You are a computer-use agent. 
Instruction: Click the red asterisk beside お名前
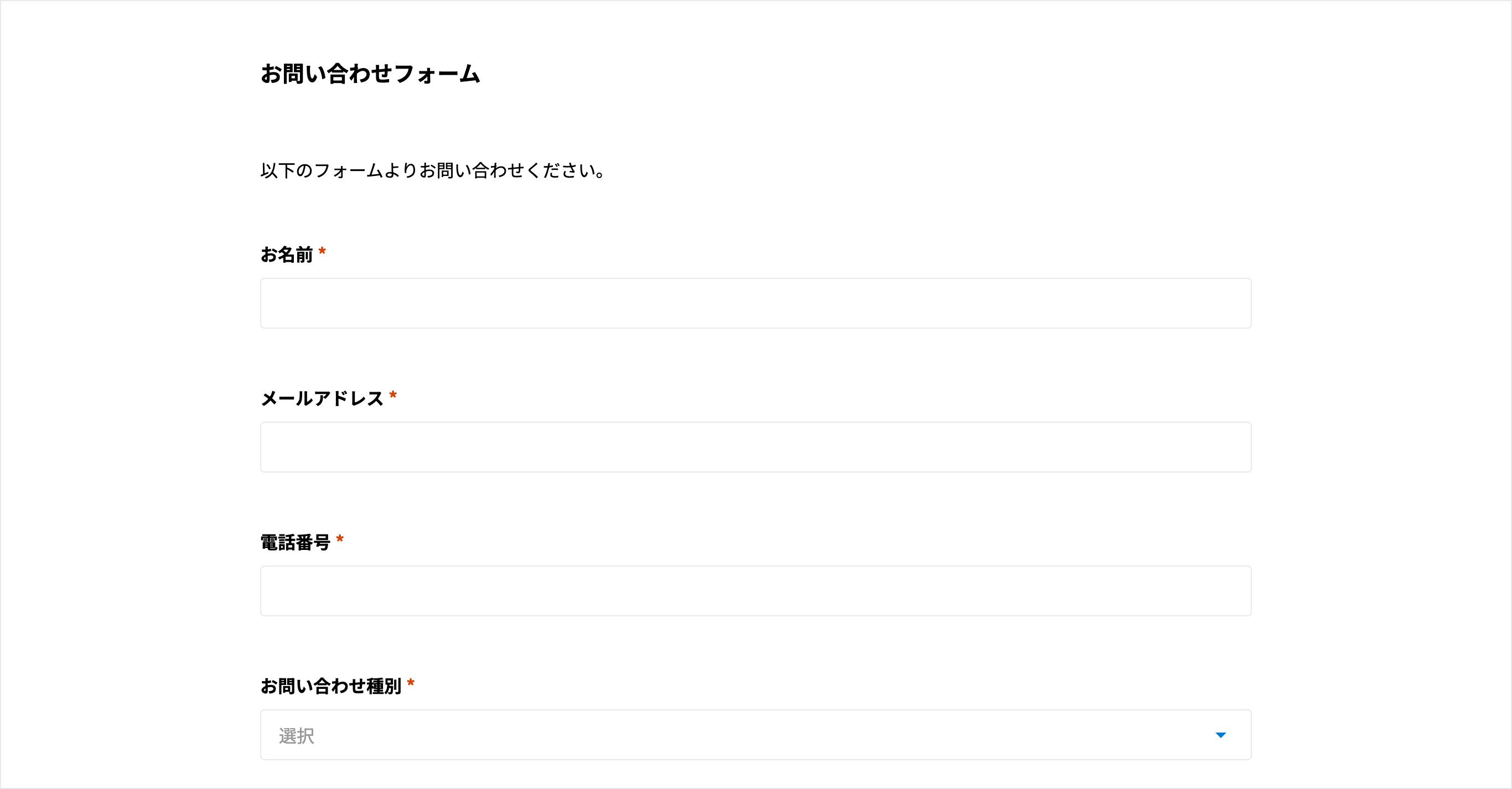click(322, 252)
